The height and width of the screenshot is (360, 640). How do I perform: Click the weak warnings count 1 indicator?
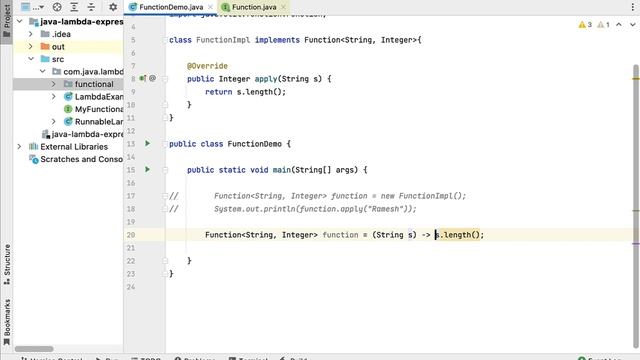coord(603,24)
